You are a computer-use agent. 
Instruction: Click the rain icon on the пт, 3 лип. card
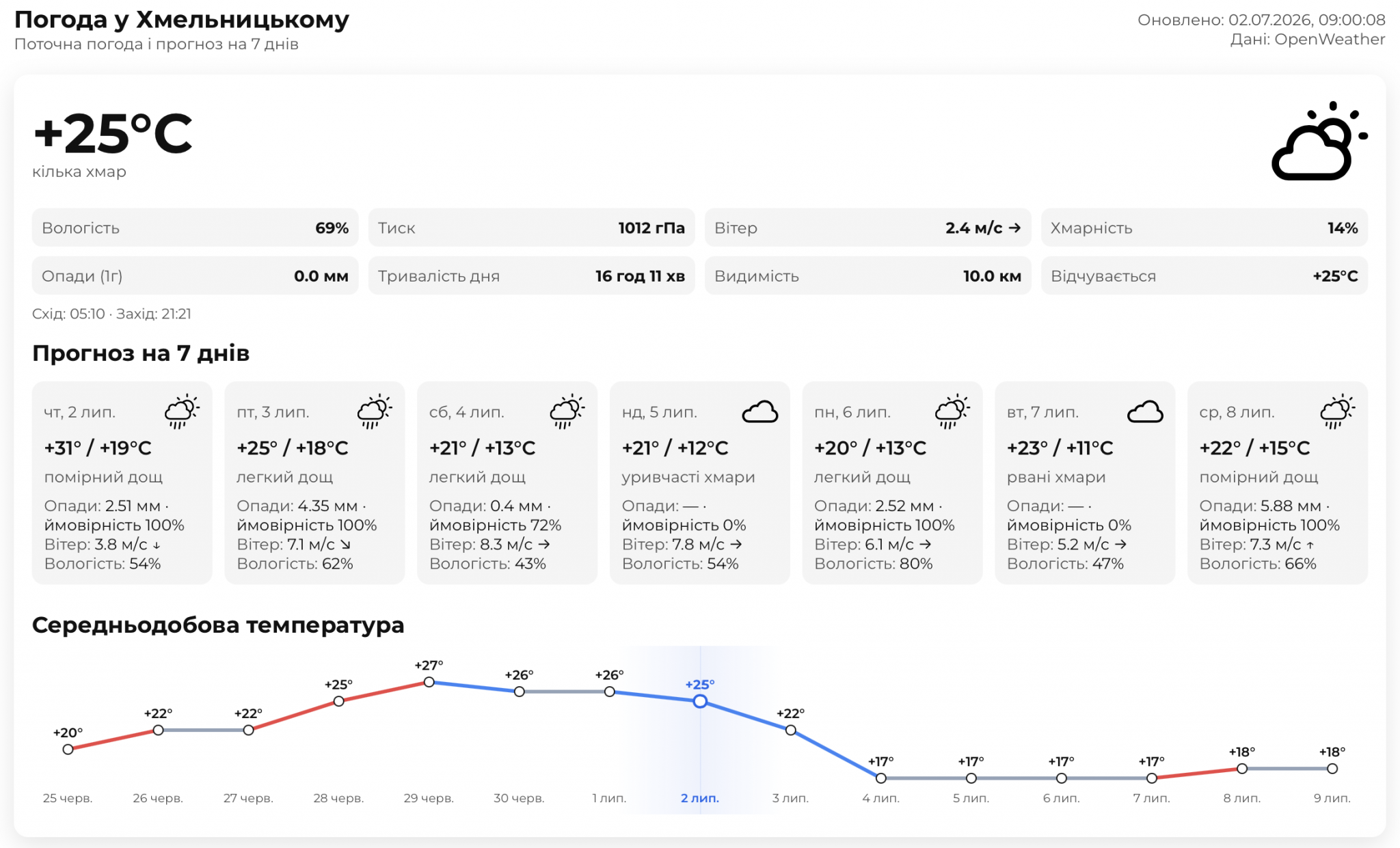(375, 412)
